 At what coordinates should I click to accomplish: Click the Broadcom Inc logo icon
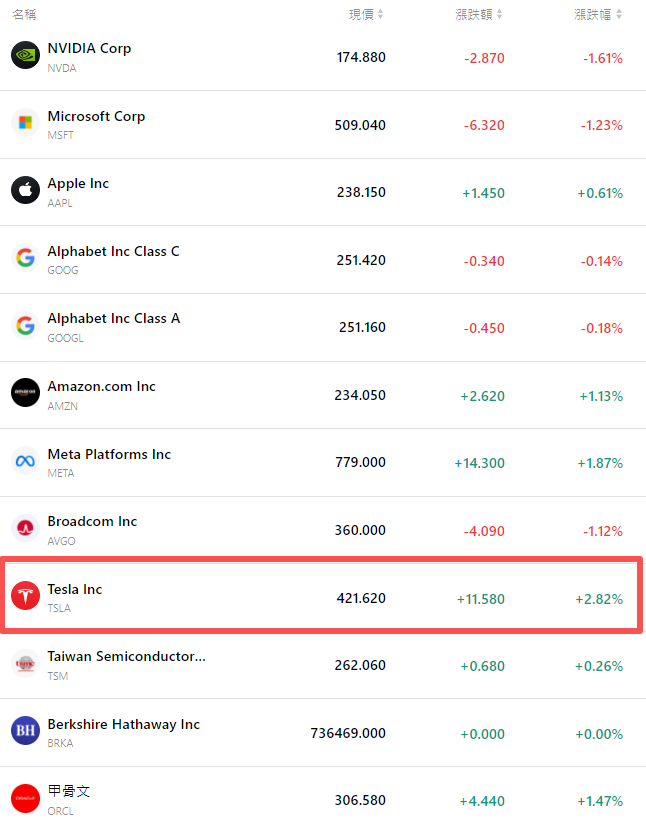coord(25,528)
